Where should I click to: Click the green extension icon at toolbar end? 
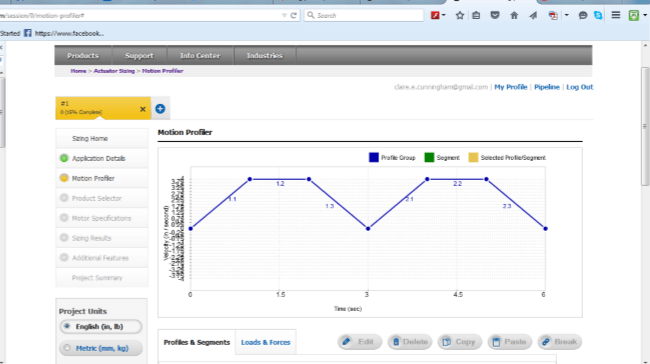tap(633, 15)
